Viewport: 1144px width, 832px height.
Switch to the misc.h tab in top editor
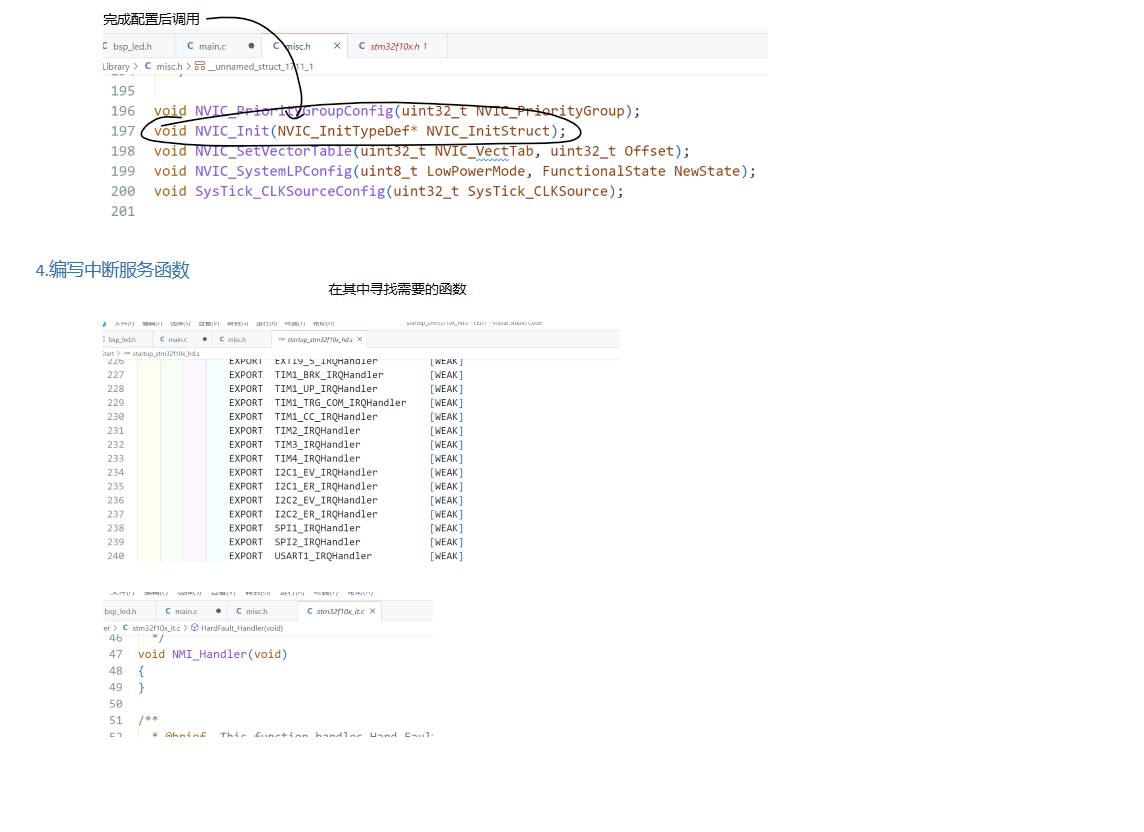pyautogui.click(x=303, y=46)
